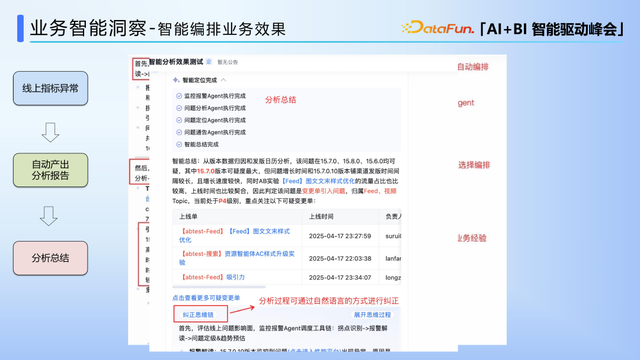This screenshot has width=640, height=360.
Task: Click the check icon beside 监控报警Agent执行完成
Action: [179, 96]
